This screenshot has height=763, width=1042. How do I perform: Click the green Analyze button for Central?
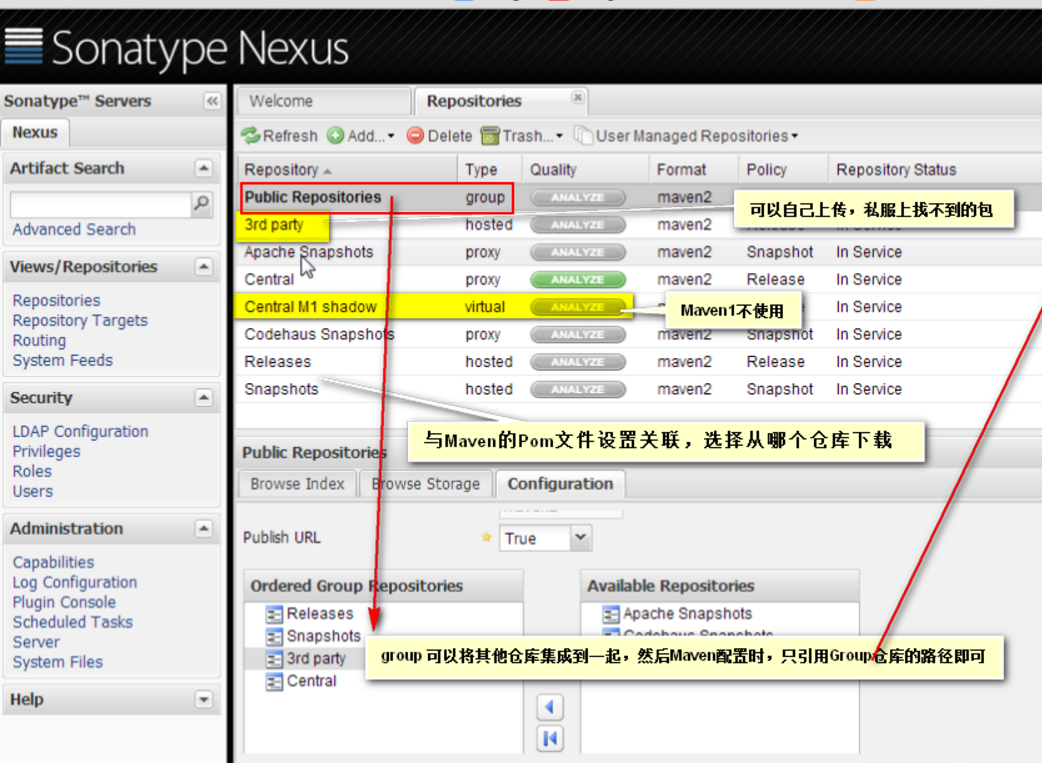tap(577, 280)
